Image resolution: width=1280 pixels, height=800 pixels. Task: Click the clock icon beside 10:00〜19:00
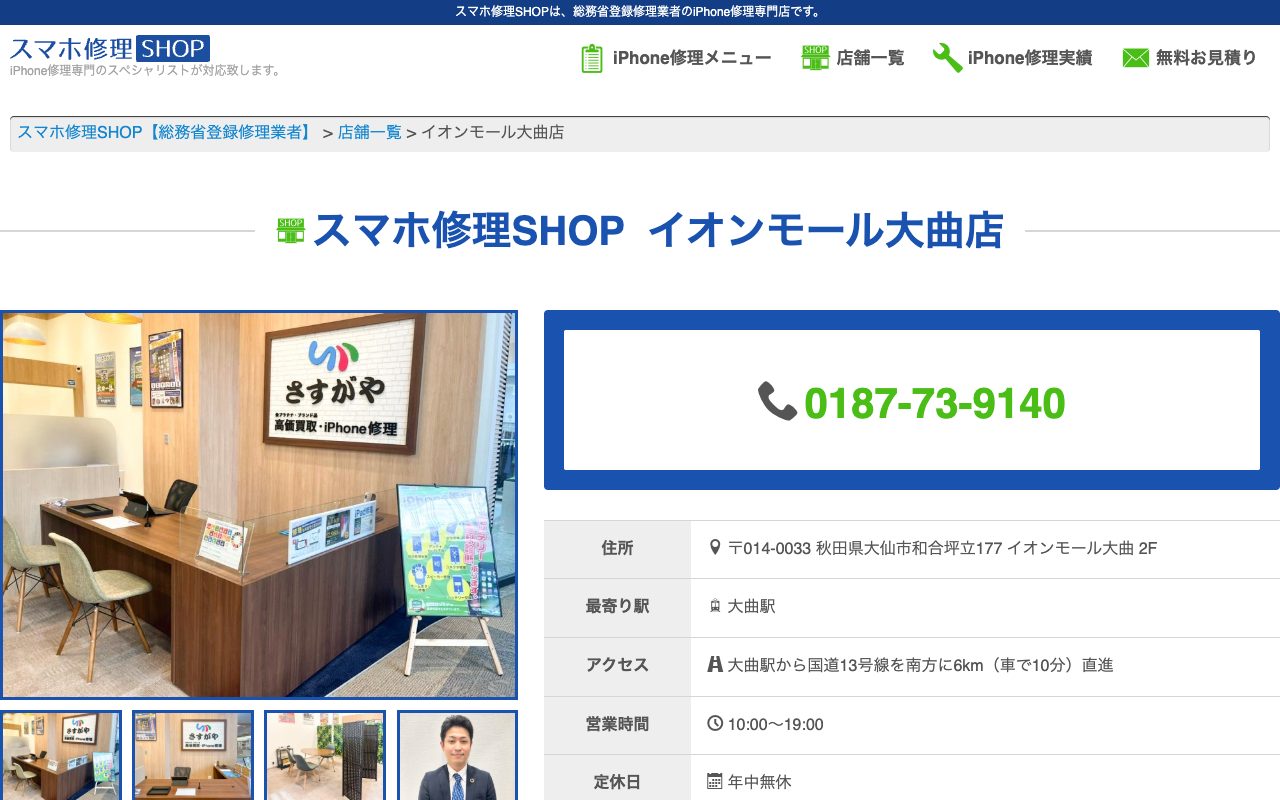coord(715,723)
